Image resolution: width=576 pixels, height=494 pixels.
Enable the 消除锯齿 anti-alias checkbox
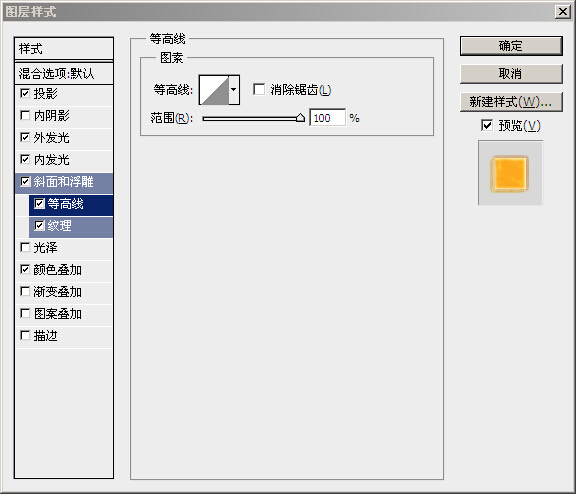259,89
